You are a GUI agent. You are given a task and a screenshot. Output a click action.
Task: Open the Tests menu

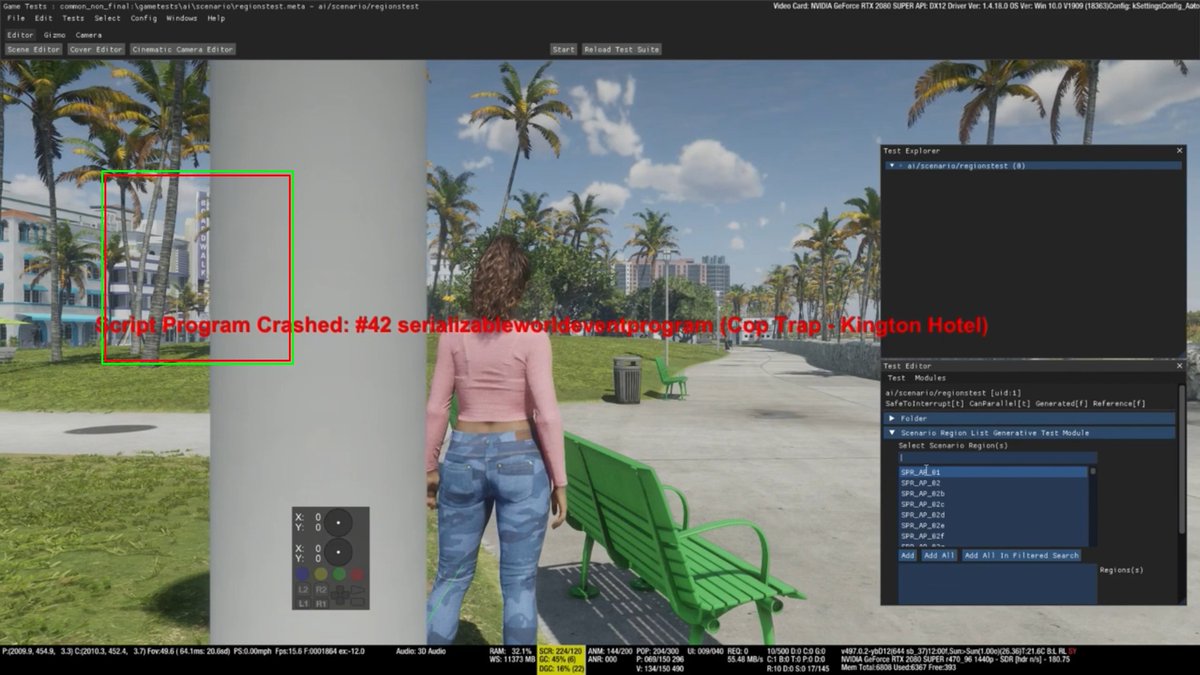[x=71, y=17]
